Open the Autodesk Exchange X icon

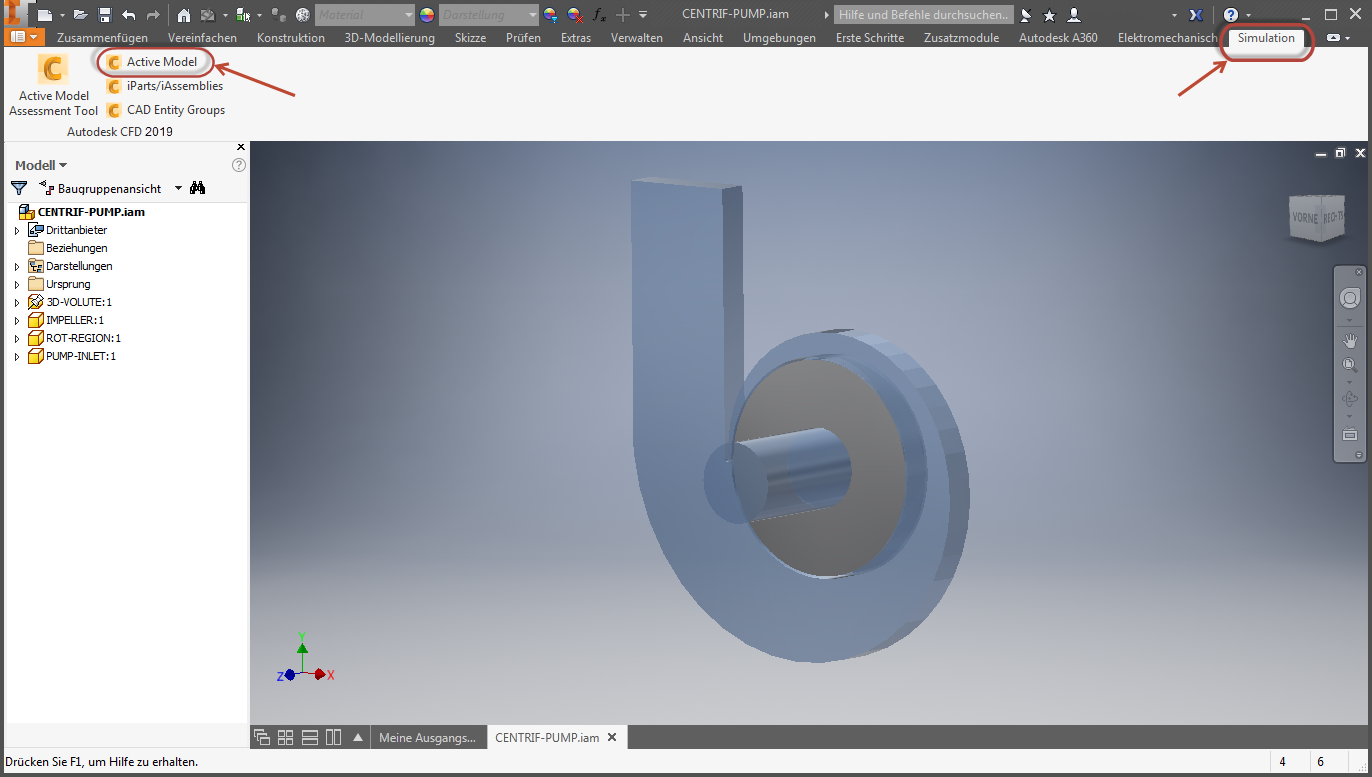(1196, 15)
